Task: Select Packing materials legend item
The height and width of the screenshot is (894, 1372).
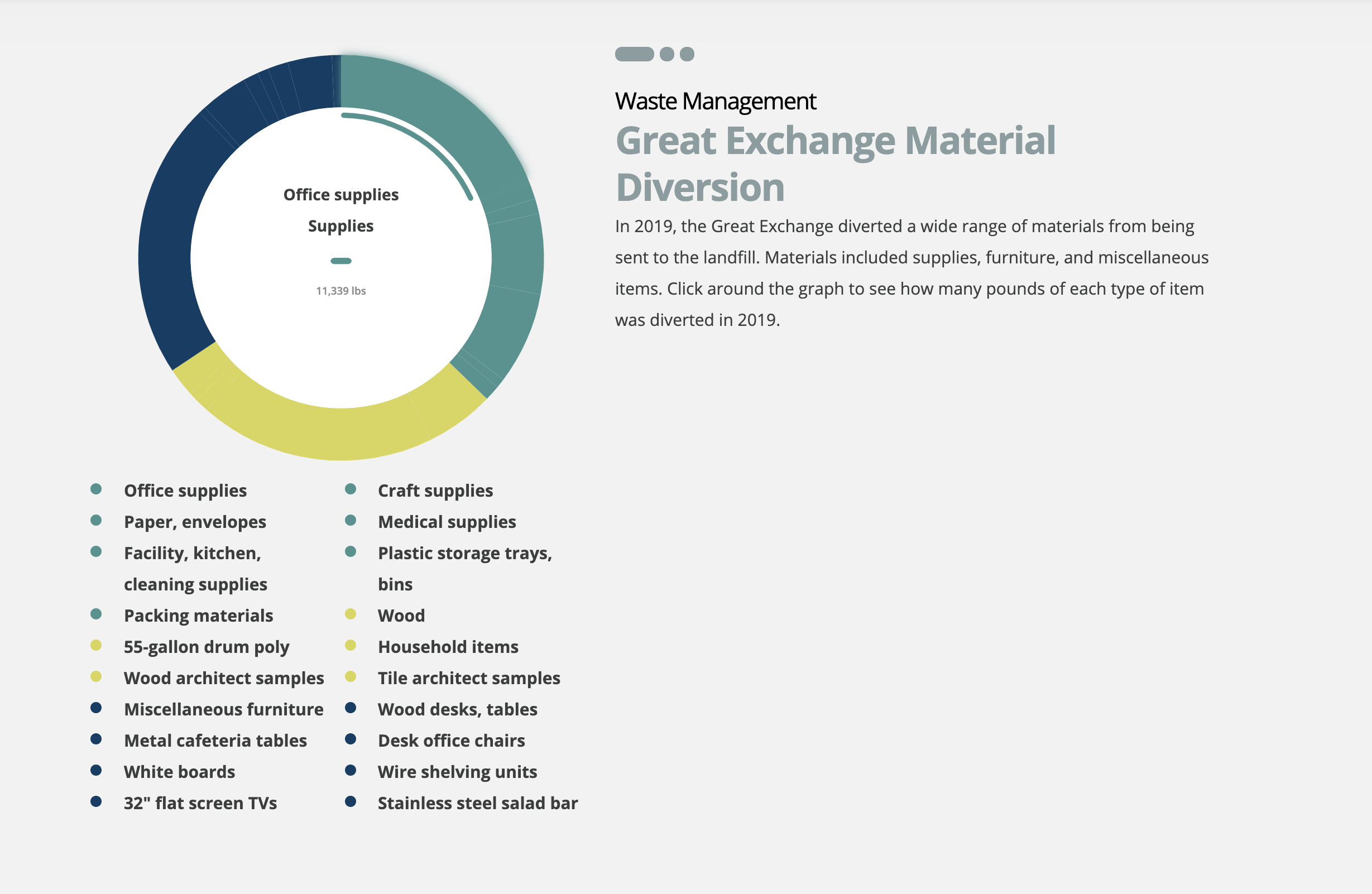Action: tap(198, 616)
